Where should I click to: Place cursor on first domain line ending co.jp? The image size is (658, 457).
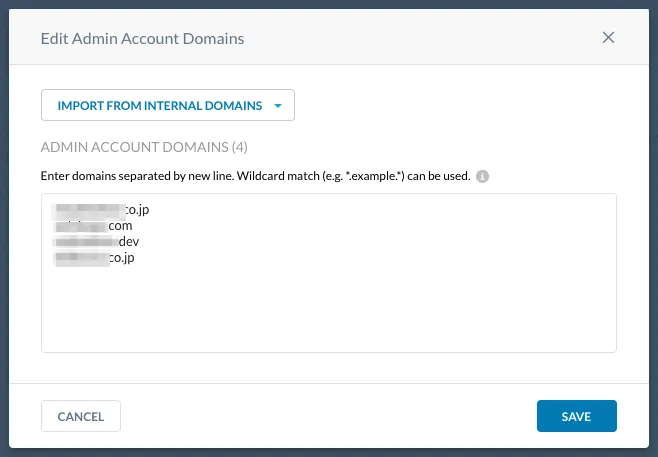pyautogui.click(x=136, y=210)
